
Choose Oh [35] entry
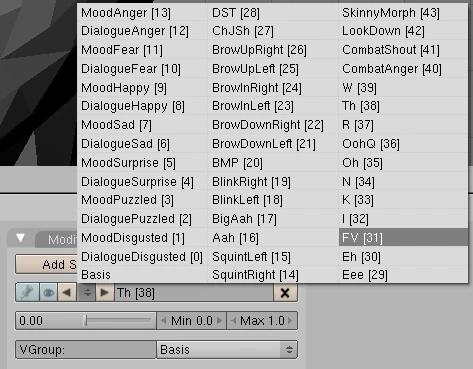pos(403,163)
